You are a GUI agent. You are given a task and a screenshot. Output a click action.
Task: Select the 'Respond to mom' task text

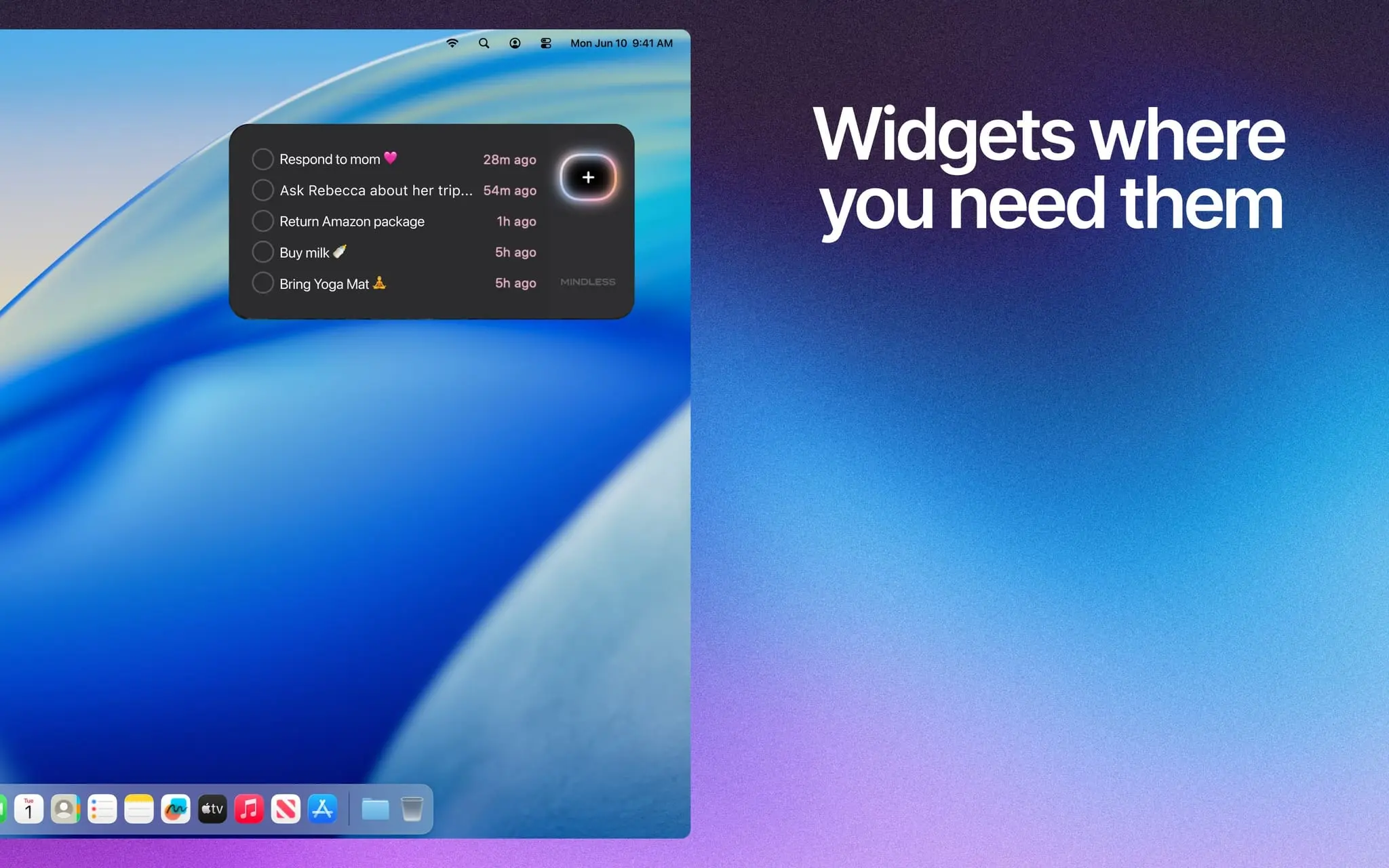click(338, 159)
